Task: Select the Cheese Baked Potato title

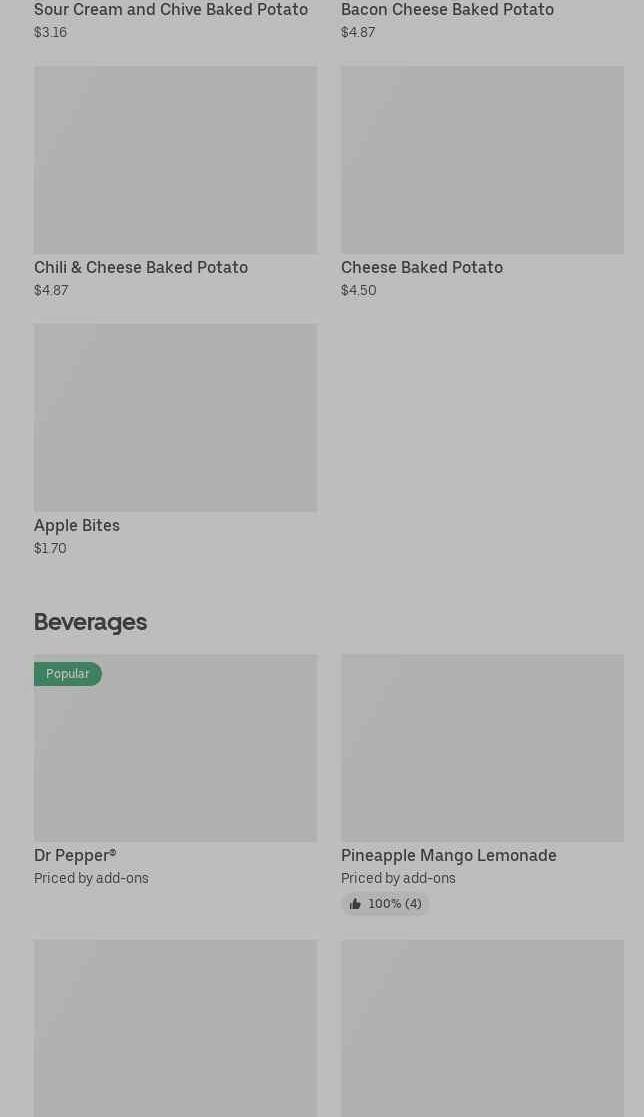Action: coord(422,267)
